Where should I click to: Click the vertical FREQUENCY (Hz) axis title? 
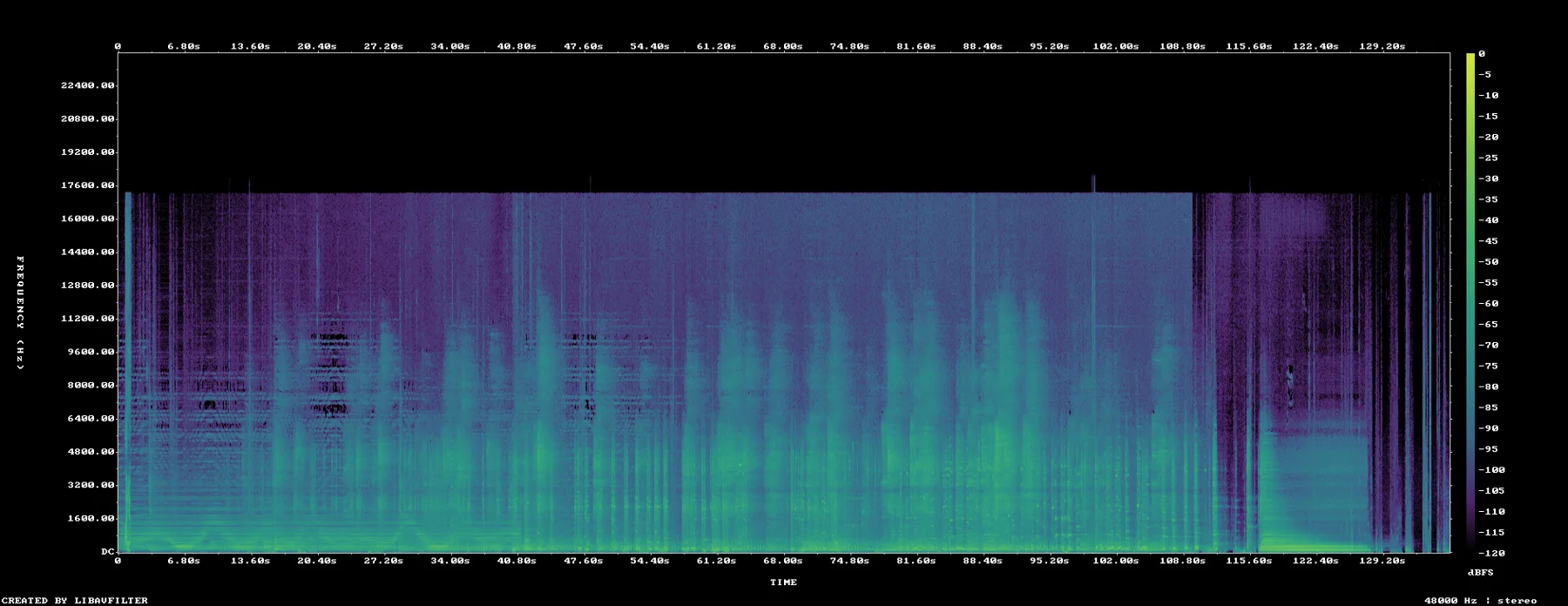[20, 313]
